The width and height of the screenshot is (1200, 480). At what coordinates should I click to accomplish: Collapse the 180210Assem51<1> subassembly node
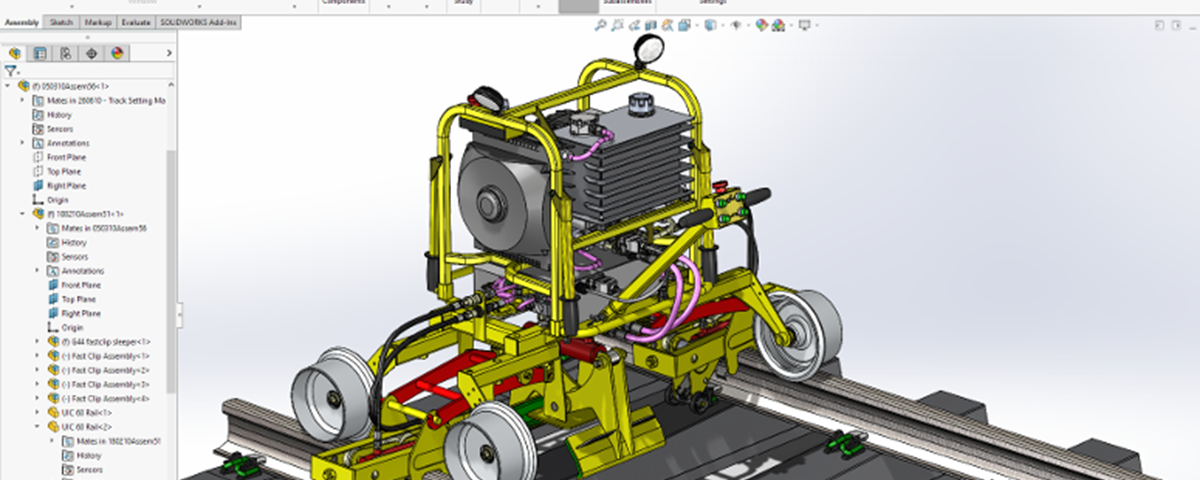coord(24,214)
